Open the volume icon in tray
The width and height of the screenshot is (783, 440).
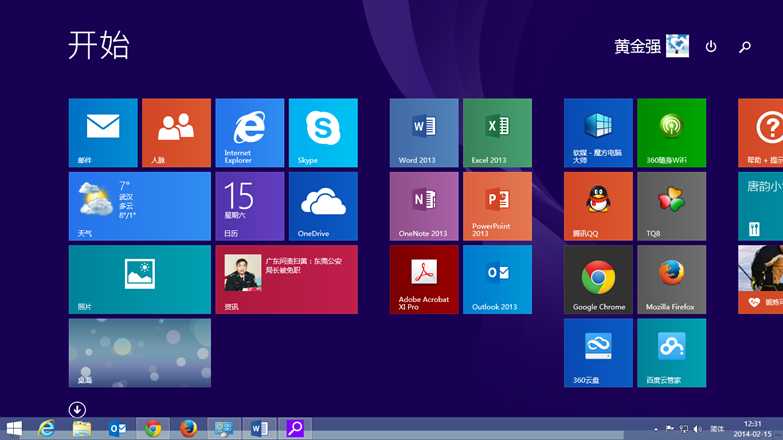click(698, 429)
